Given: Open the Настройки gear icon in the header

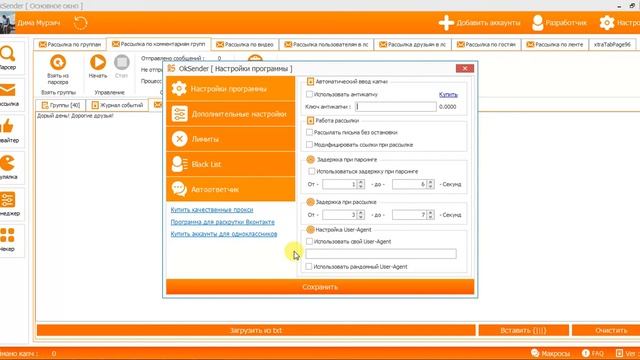Looking at the screenshot, I should click(607, 23).
